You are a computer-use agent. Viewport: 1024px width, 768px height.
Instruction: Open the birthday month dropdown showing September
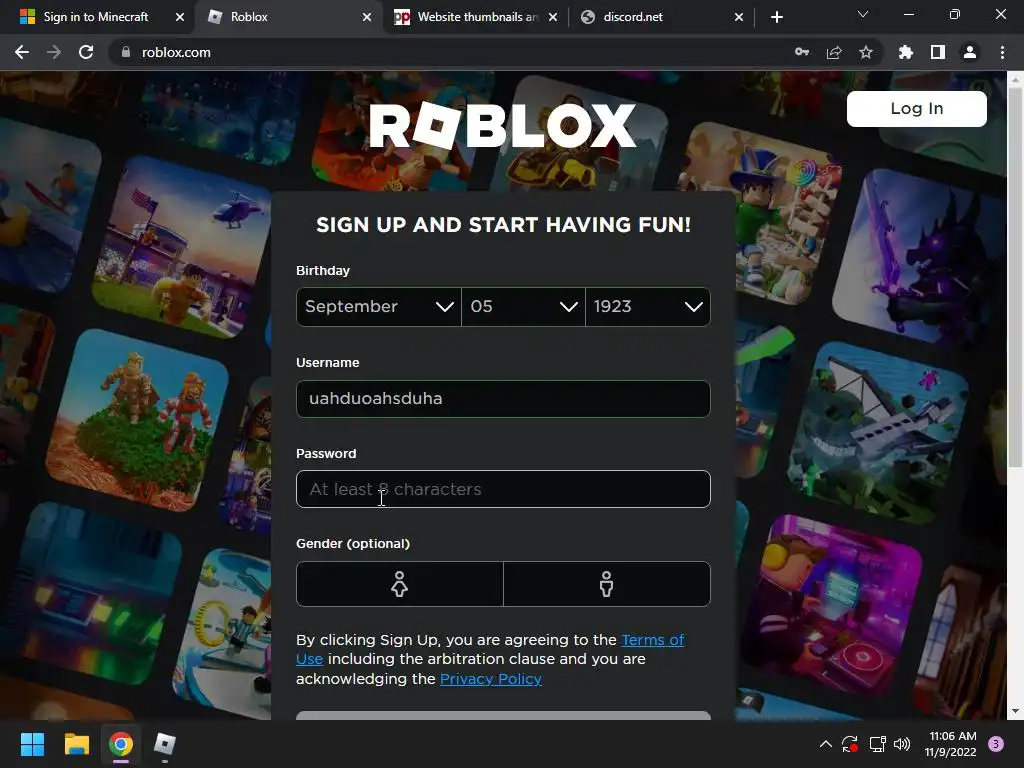[x=379, y=306]
